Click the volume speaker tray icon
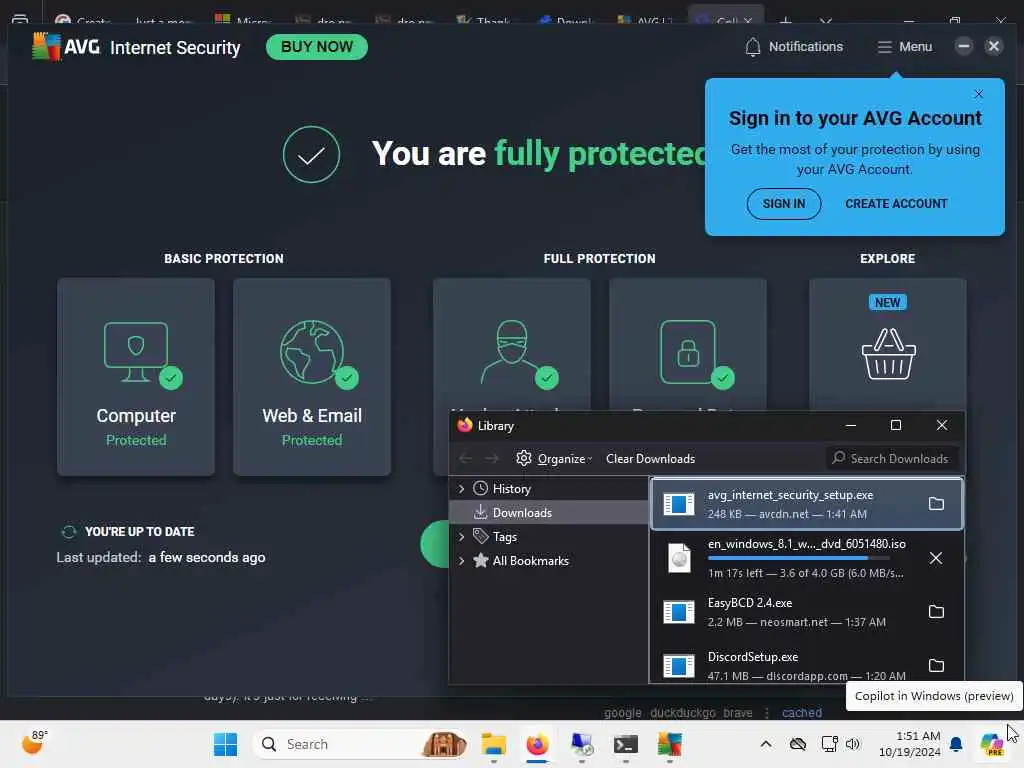 coord(852,744)
